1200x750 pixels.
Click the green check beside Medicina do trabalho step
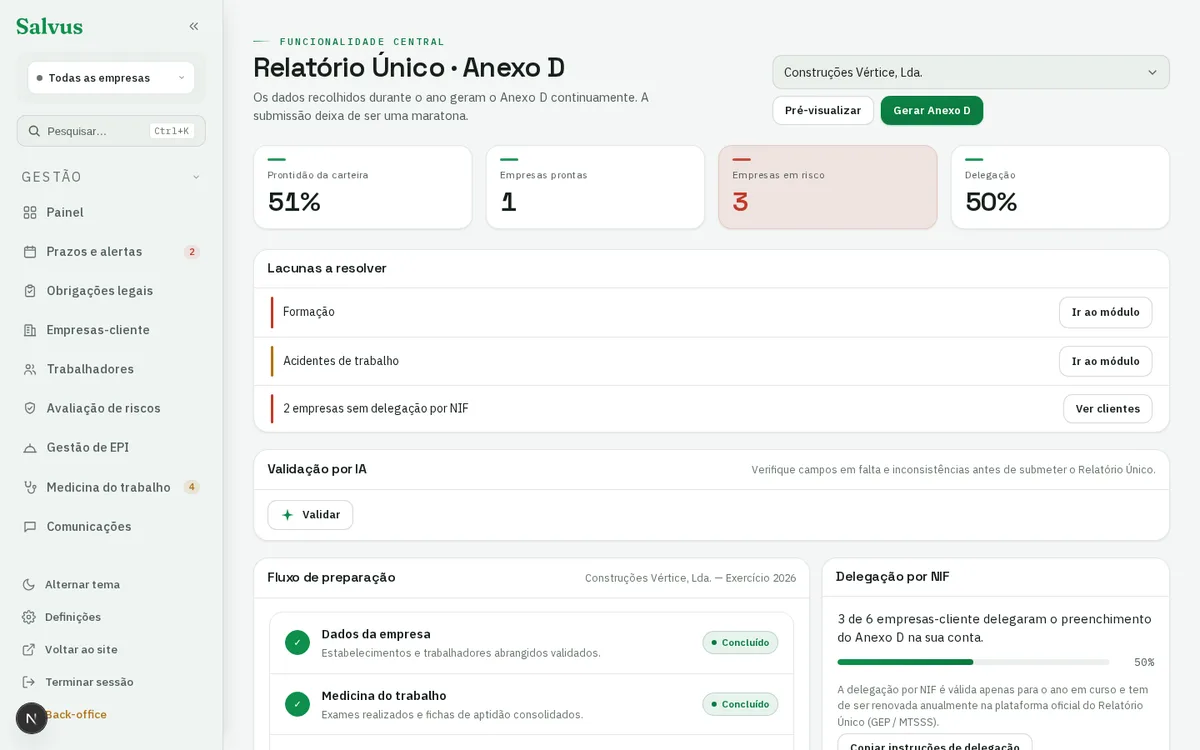[x=297, y=704]
